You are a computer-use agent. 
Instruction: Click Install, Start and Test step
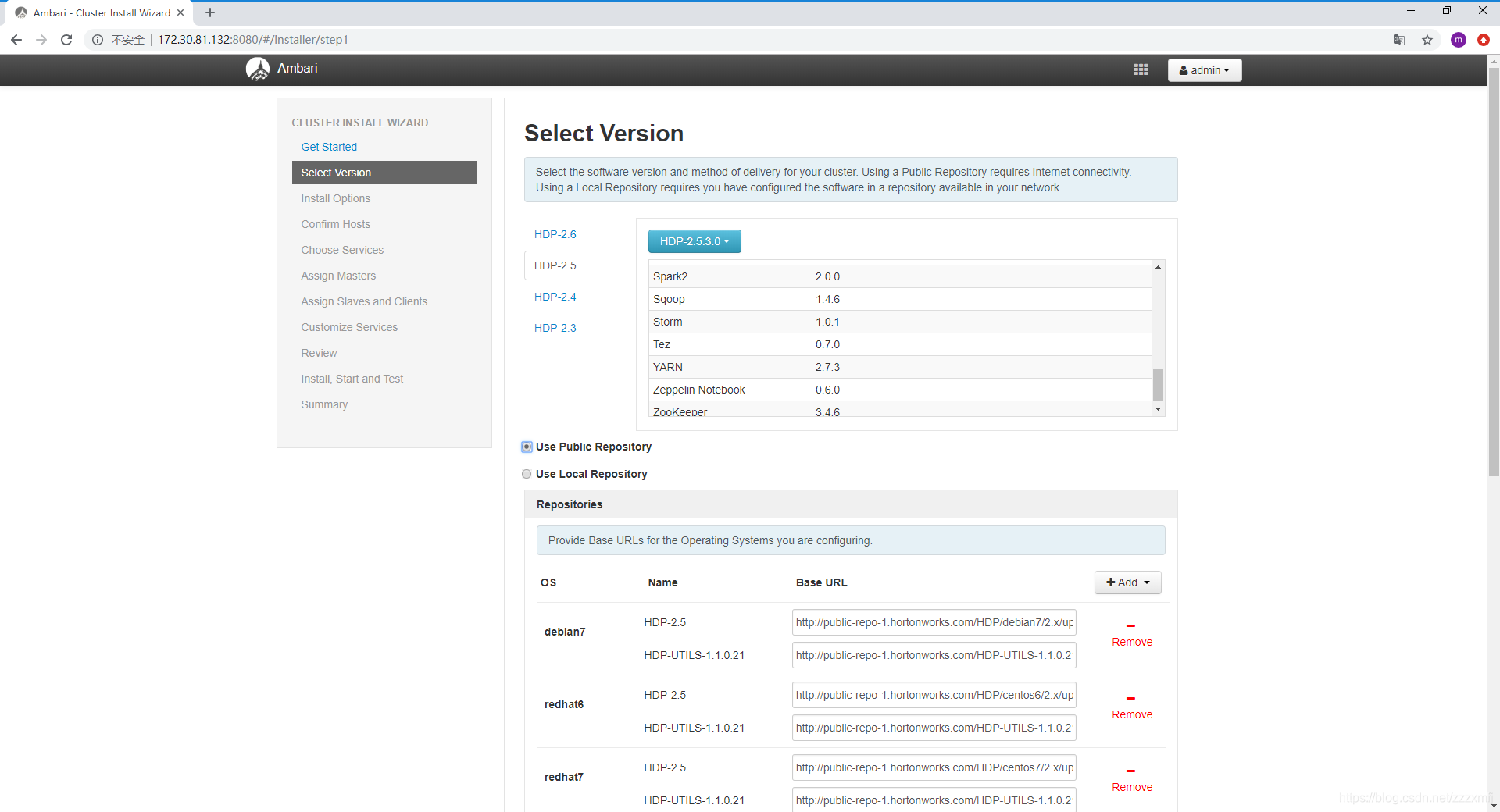[x=352, y=379]
